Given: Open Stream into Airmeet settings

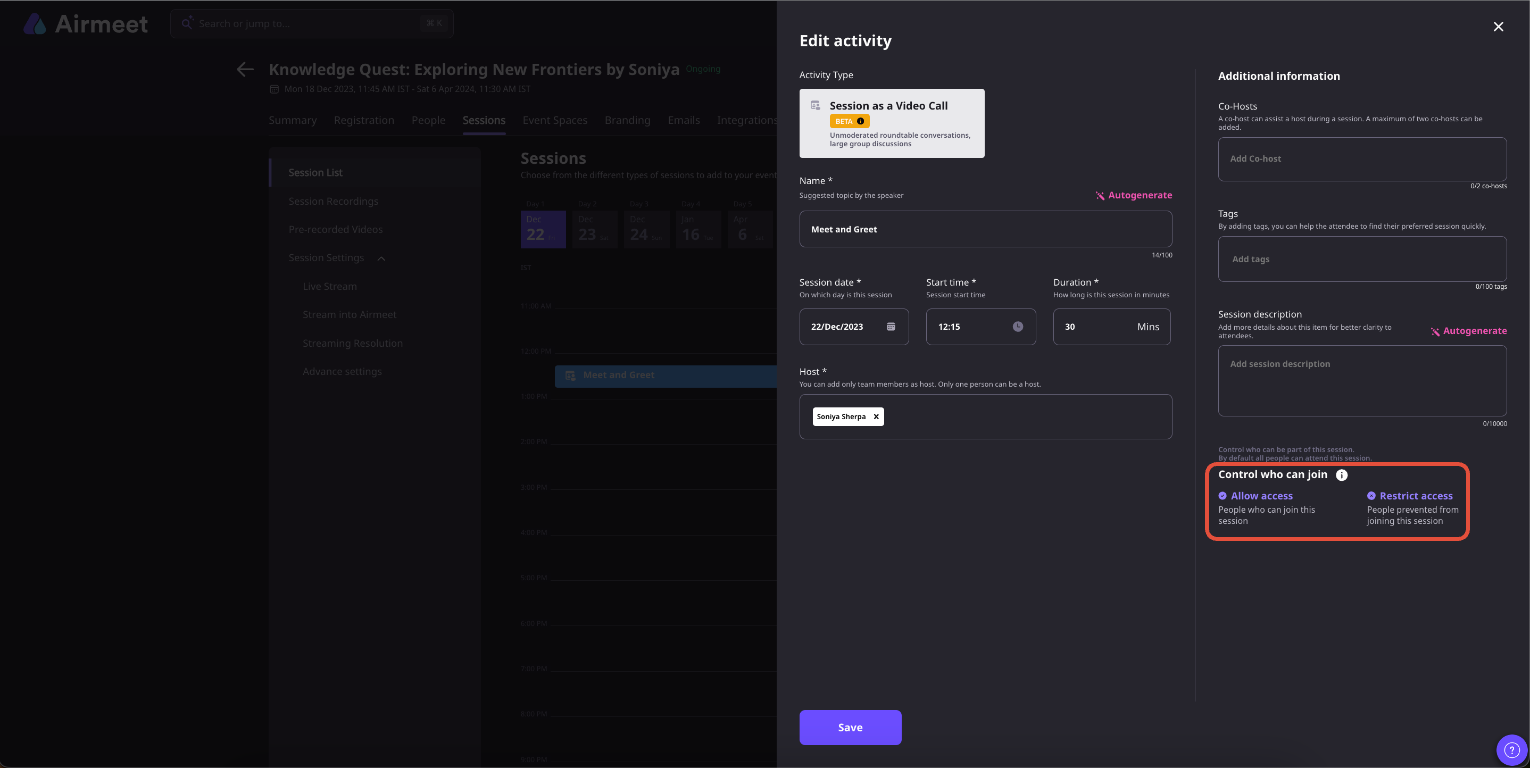Looking at the screenshot, I should click(x=350, y=315).
